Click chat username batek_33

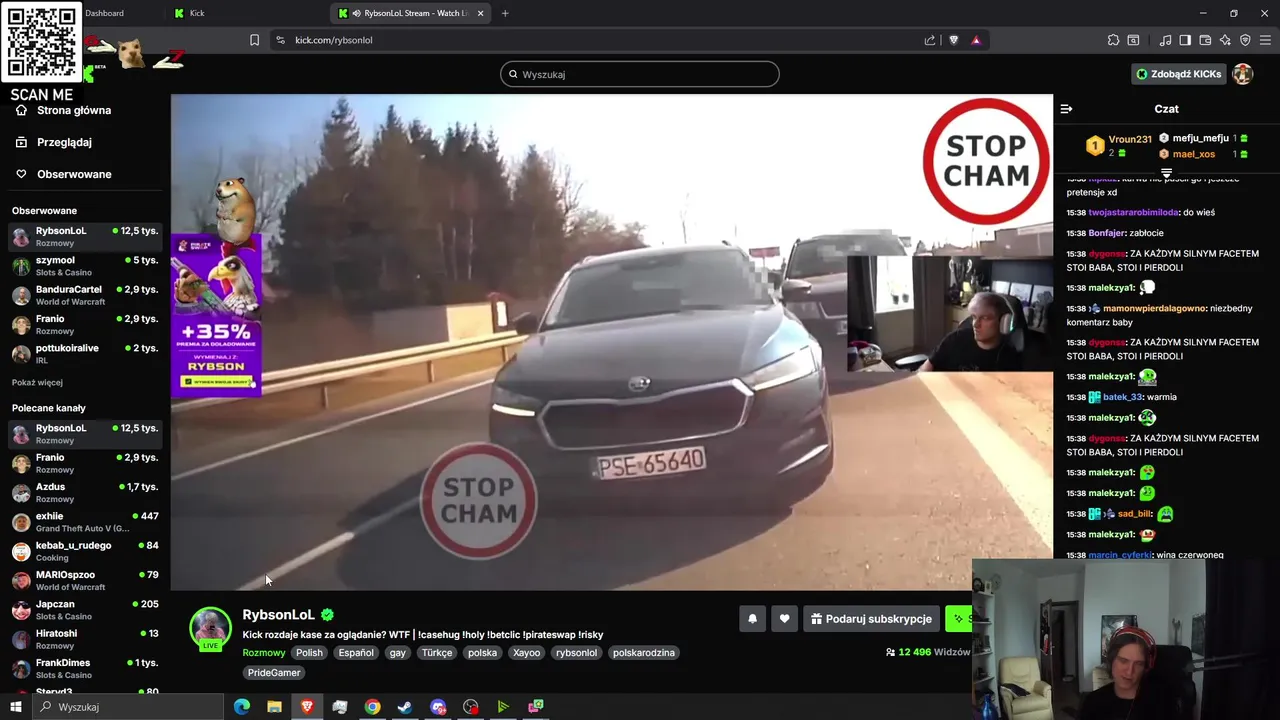(1122, 397)
